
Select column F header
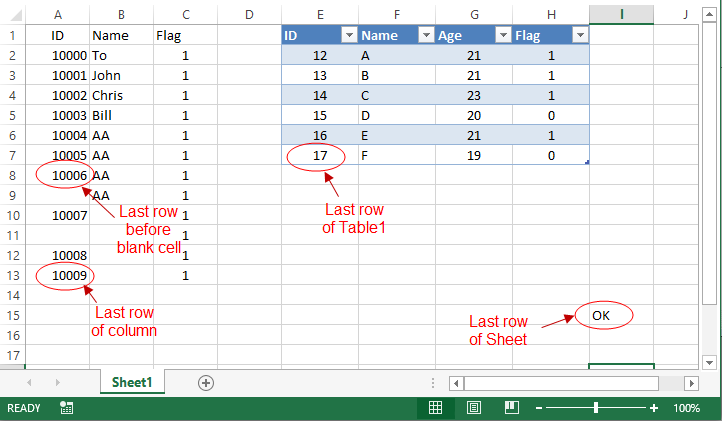397,15
